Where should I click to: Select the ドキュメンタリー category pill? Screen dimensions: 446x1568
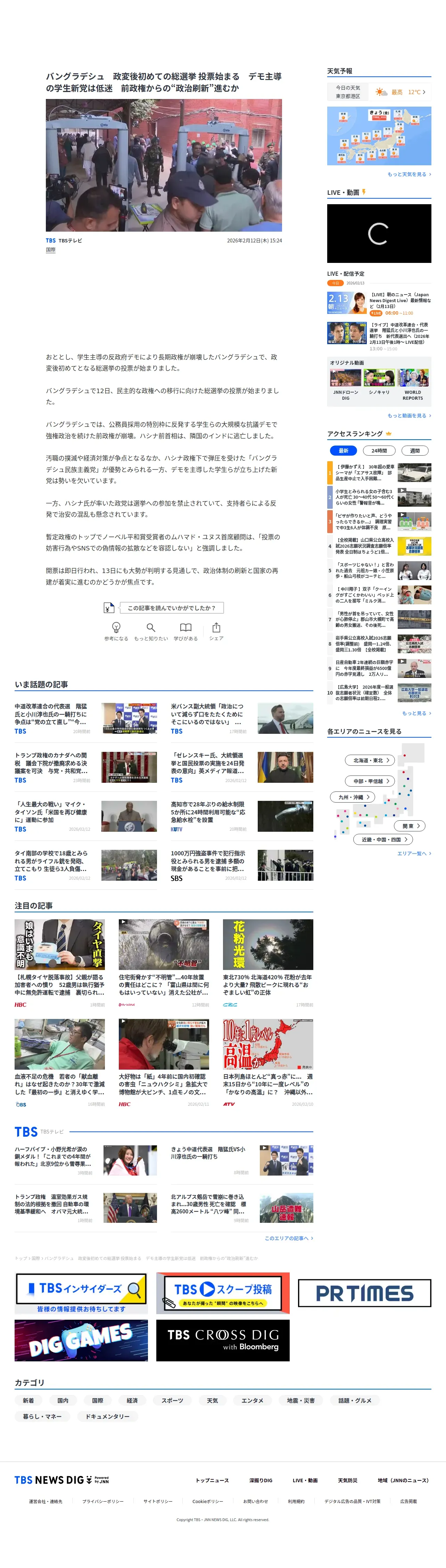click(108, 1417)
